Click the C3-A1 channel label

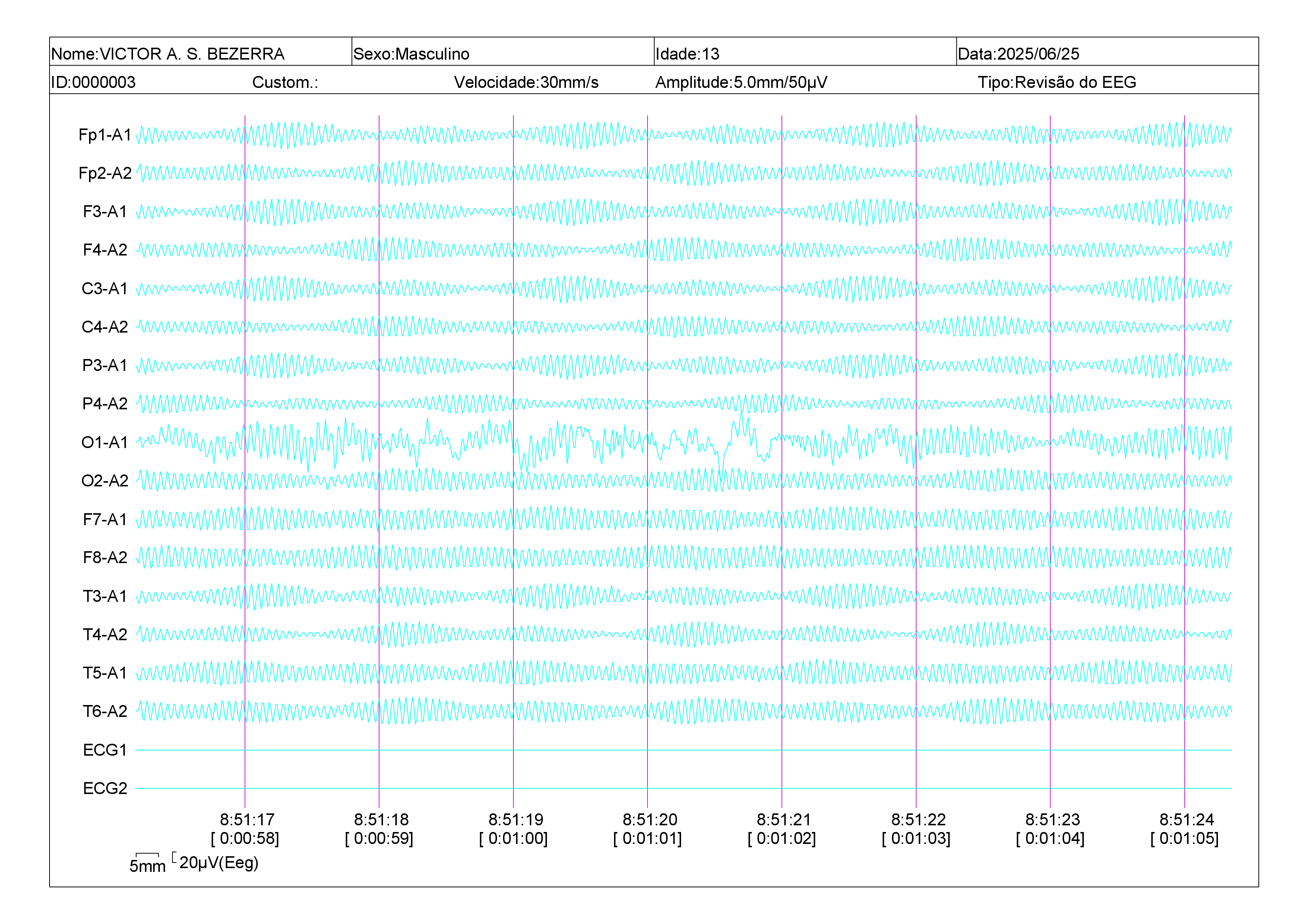pyautogui.click(x=105, y=289)
